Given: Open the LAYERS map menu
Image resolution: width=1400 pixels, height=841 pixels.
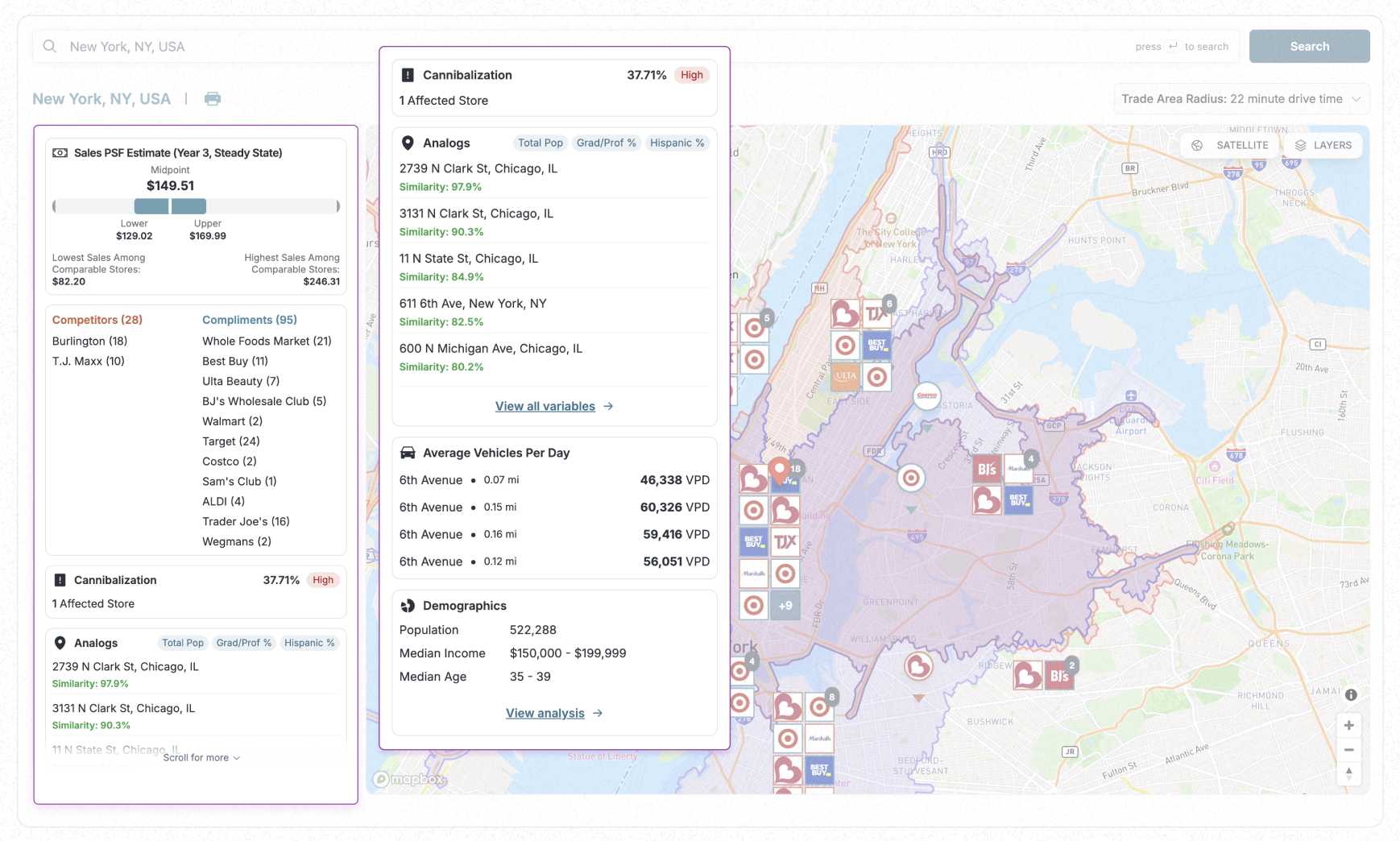Looking at the screenshot, I should (x=1323, y=145).
